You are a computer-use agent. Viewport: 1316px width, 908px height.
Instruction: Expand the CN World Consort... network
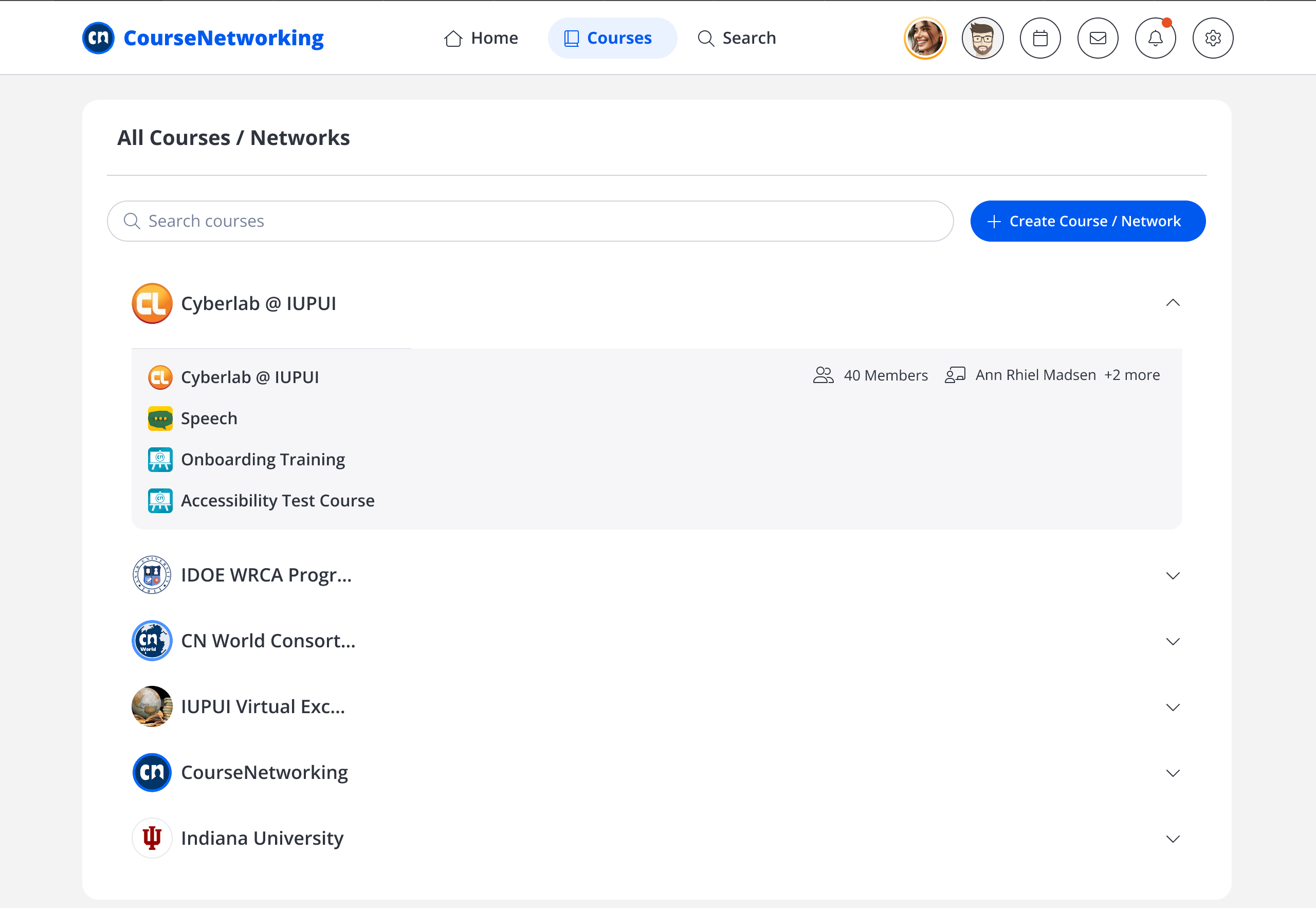1173,641
